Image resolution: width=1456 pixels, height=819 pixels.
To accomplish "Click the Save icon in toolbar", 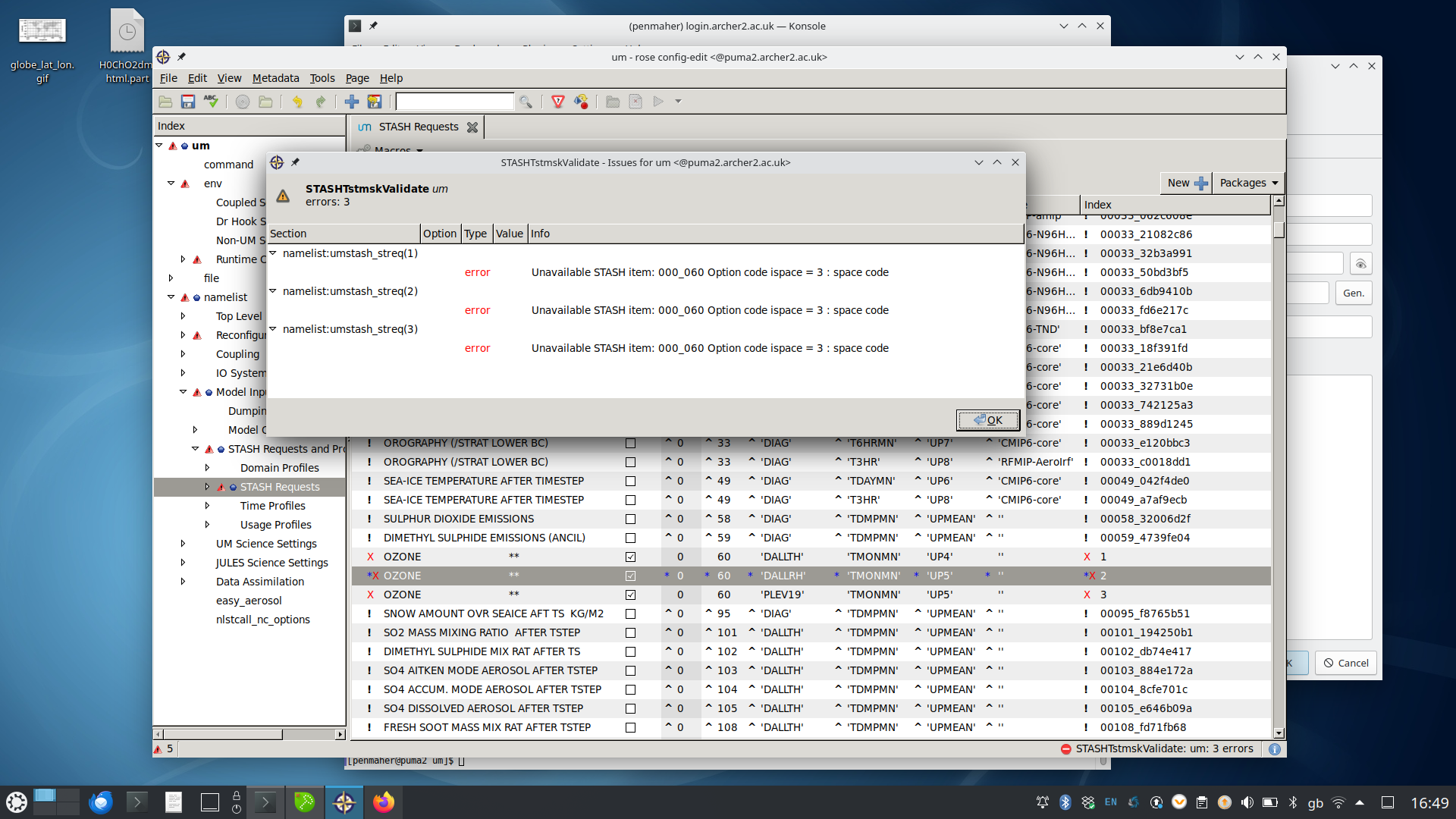I will click(188, 102).
